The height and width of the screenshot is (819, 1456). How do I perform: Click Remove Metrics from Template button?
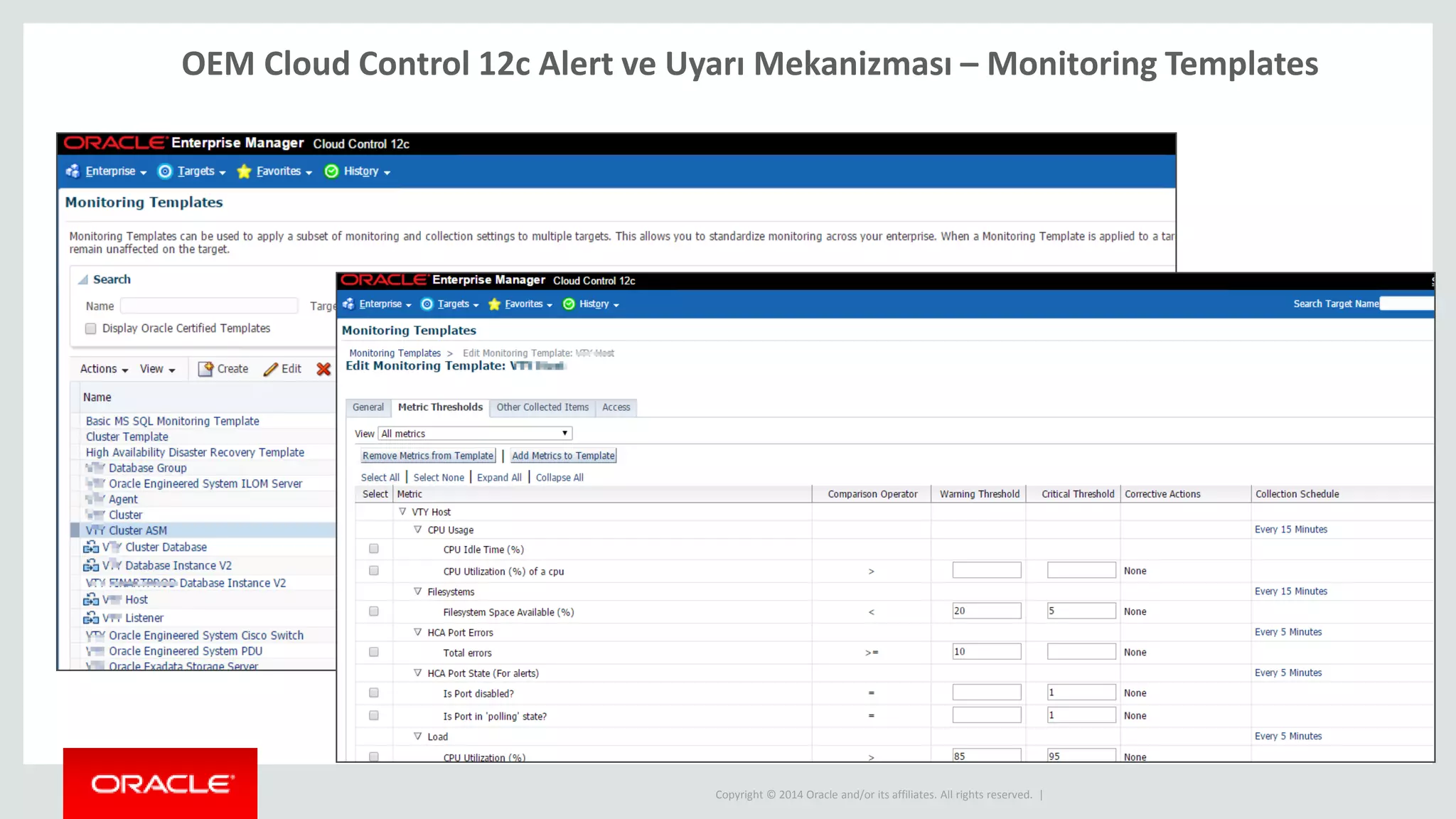tap(428, 456)
